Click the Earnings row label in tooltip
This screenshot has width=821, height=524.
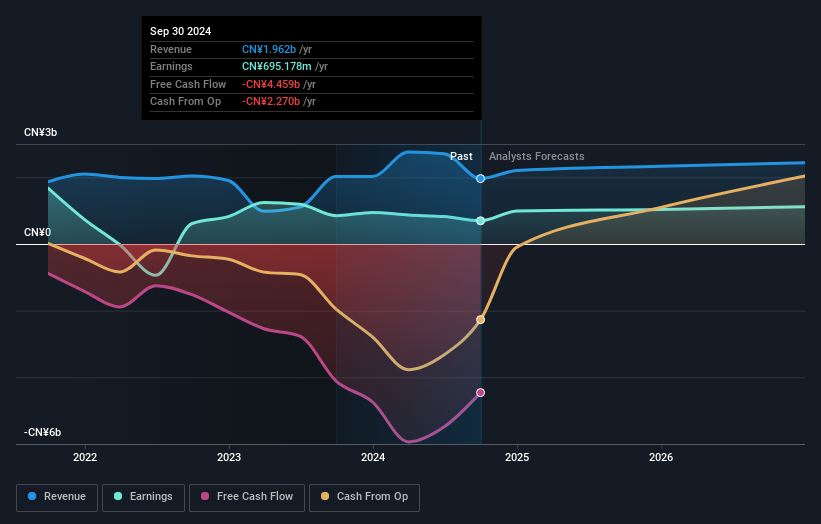pyautogui.click(x=171, y=66)
